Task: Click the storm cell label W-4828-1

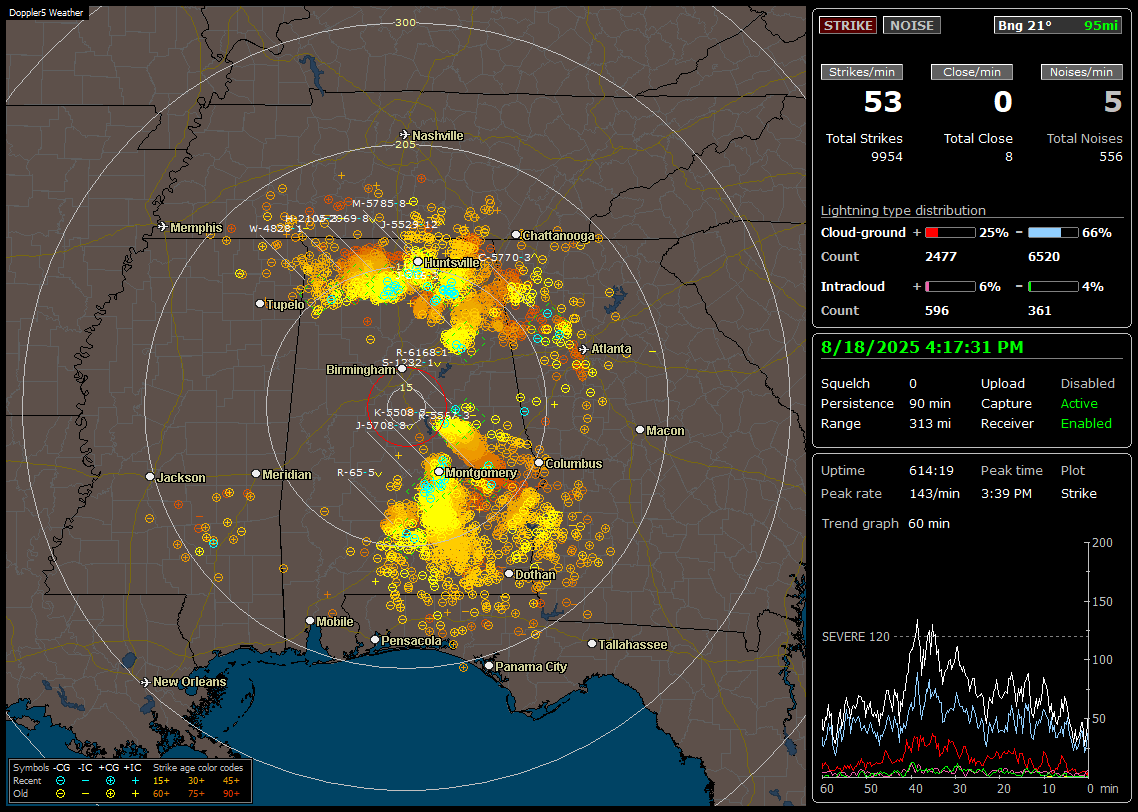Action: click(276, 228)
